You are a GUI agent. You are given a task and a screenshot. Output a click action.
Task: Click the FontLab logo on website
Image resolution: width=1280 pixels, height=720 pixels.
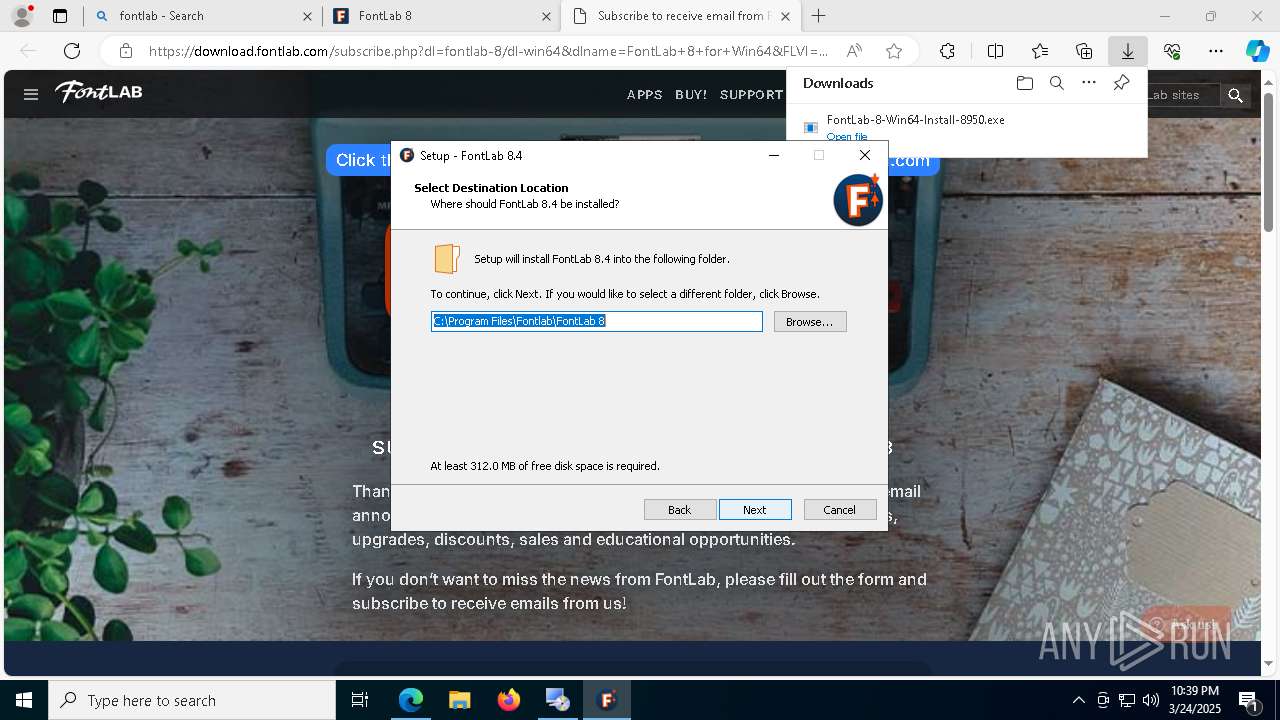point(99,92)
